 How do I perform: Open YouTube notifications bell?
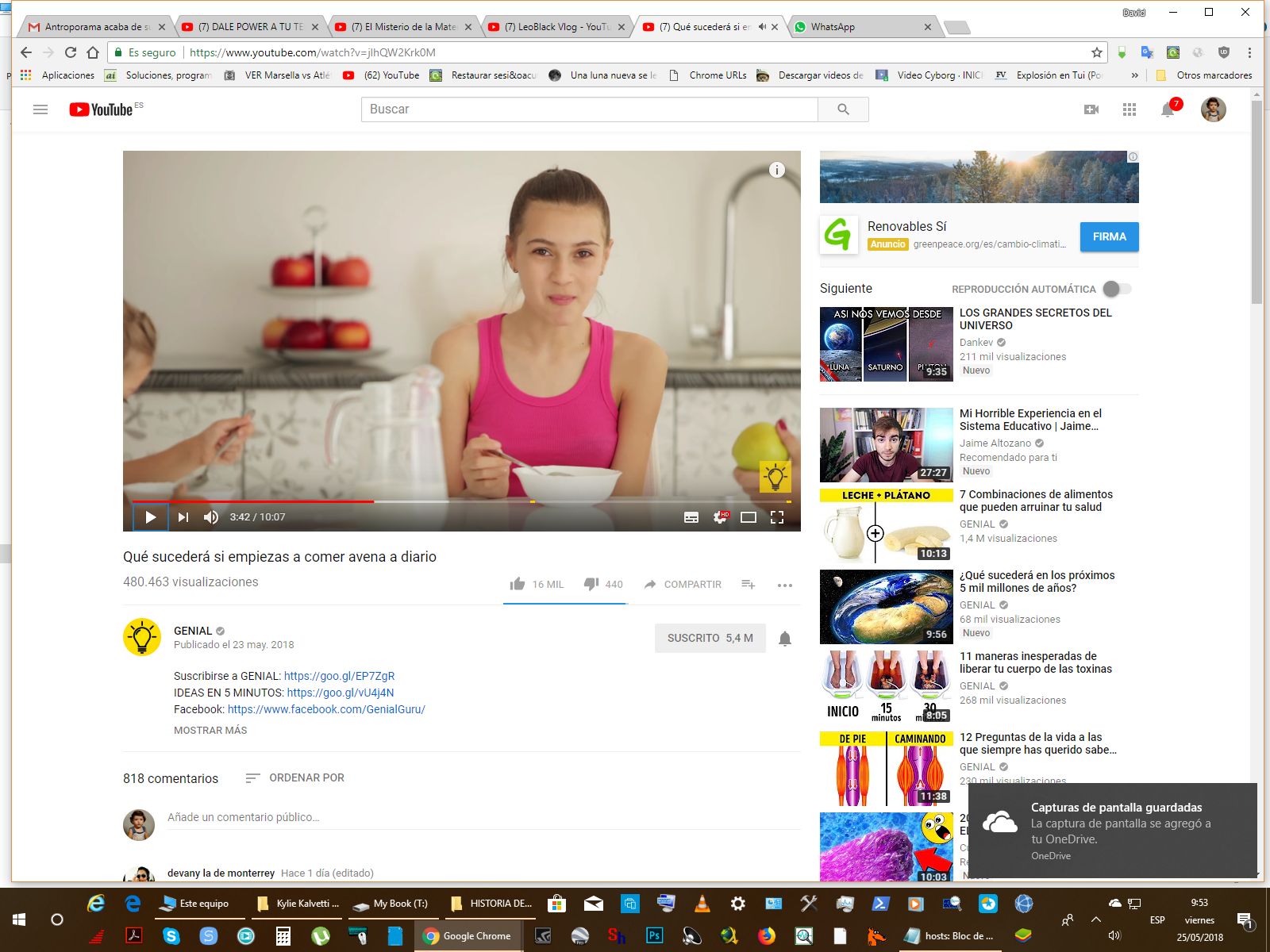point(1168,109)
